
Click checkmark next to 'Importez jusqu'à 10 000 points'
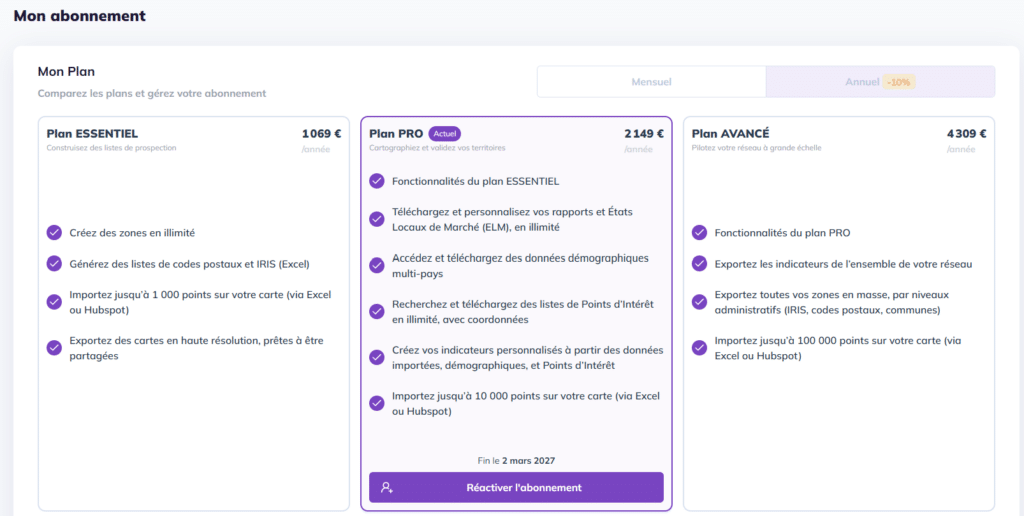[377, 403]
